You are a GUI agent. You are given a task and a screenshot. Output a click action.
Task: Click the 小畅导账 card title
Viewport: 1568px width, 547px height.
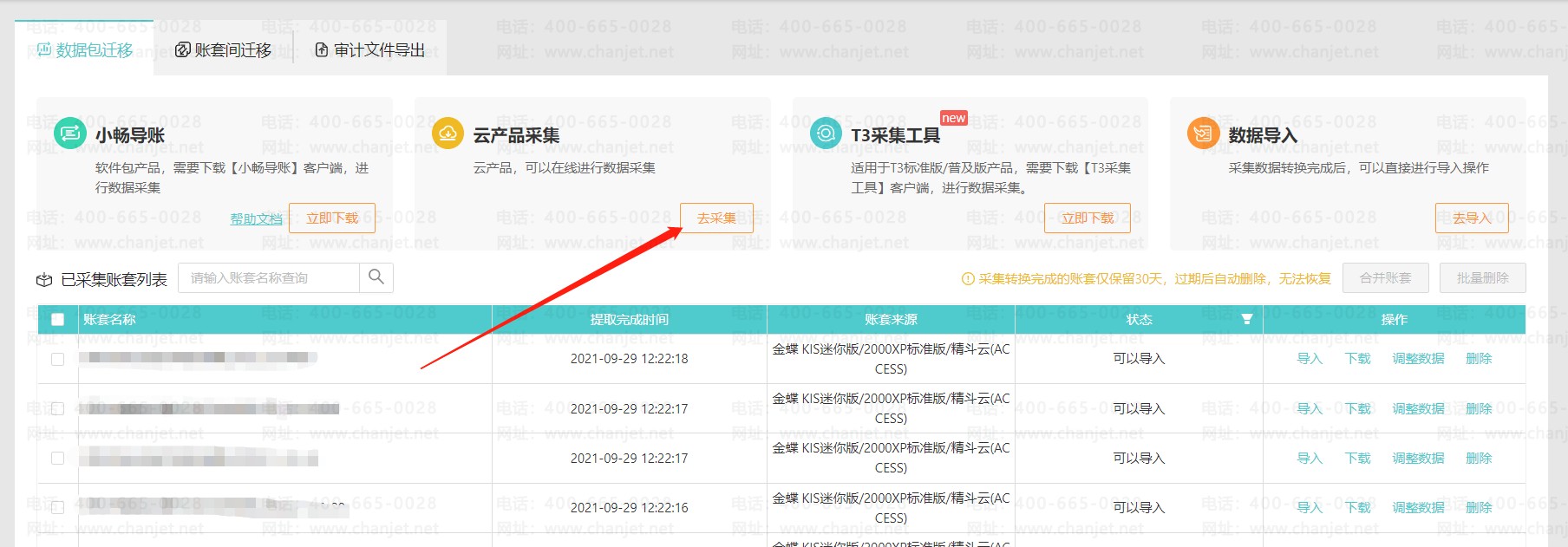coord(130,135)
